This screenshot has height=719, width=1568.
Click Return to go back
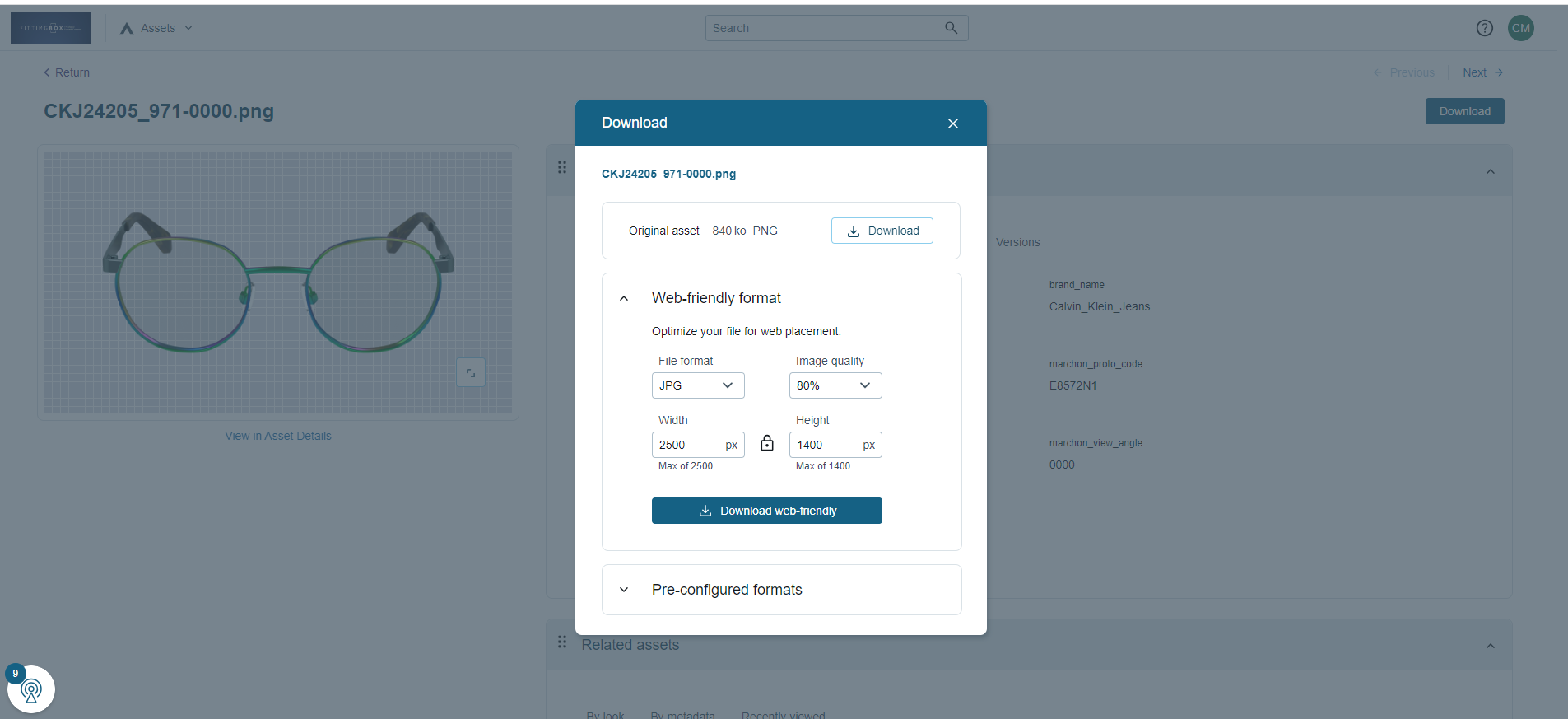coord(67,72)
